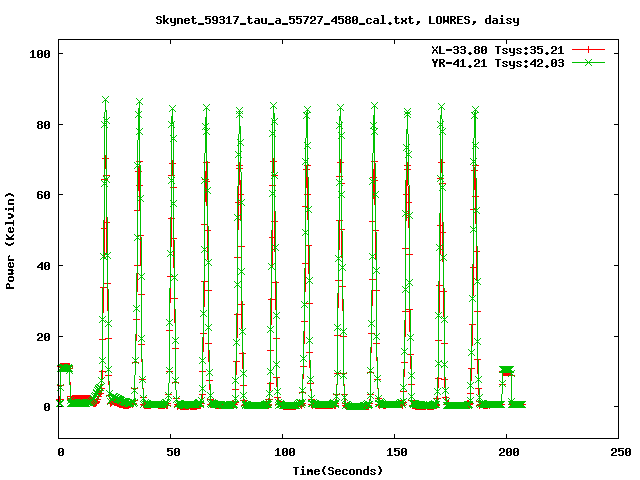The width and height of the screenshot is (640, 480).
Task: Click the 150 tick on the x-axis
Action: [395, 452]
